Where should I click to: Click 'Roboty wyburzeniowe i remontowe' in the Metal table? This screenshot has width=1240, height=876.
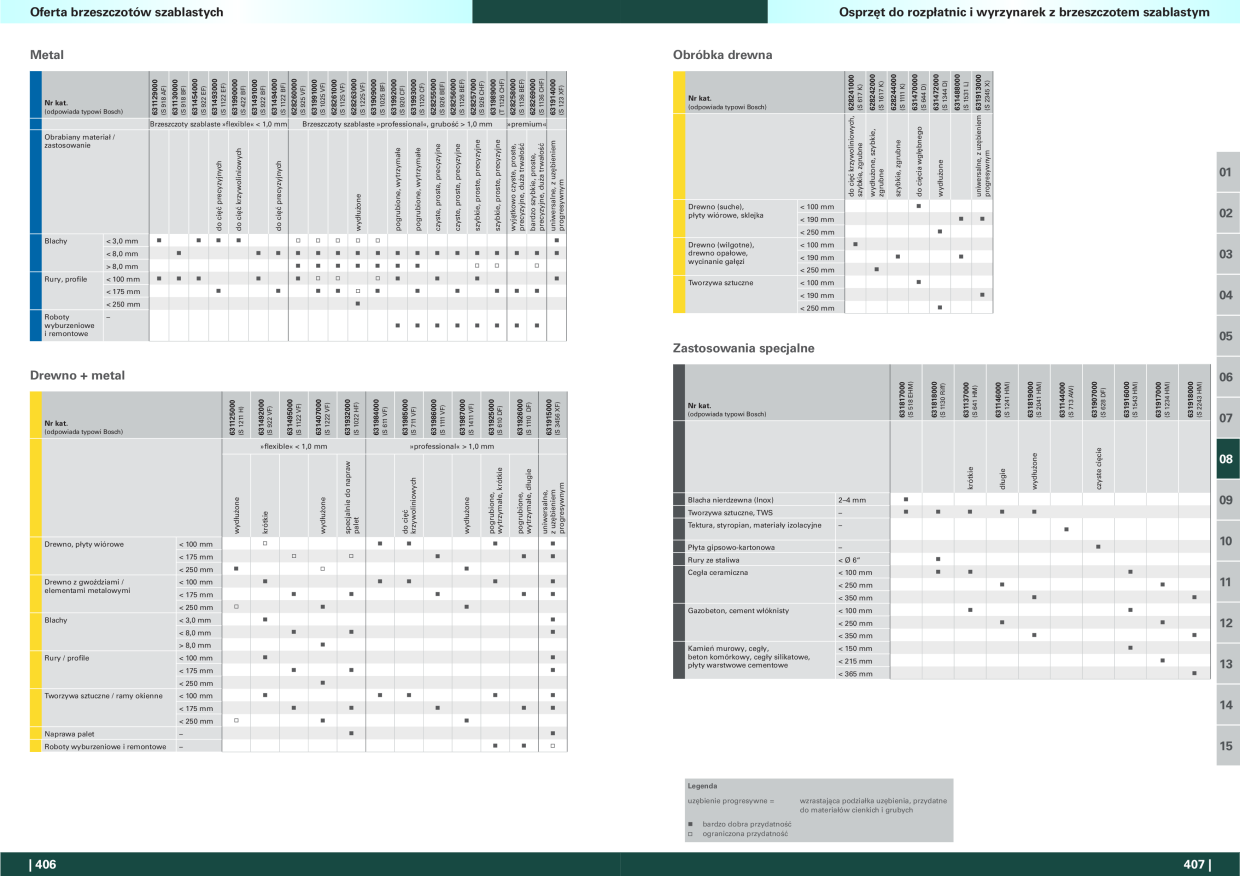[69, 325]
